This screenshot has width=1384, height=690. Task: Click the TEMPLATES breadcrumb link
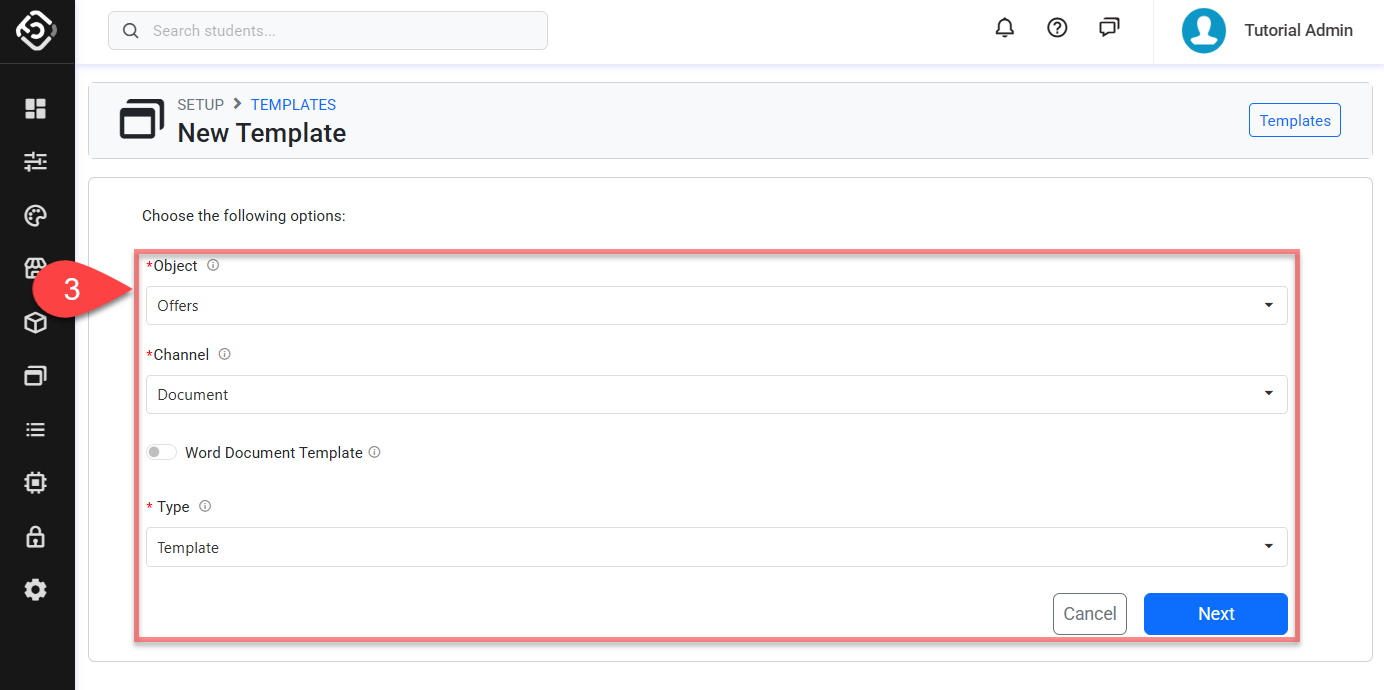(x=293, y=104)
